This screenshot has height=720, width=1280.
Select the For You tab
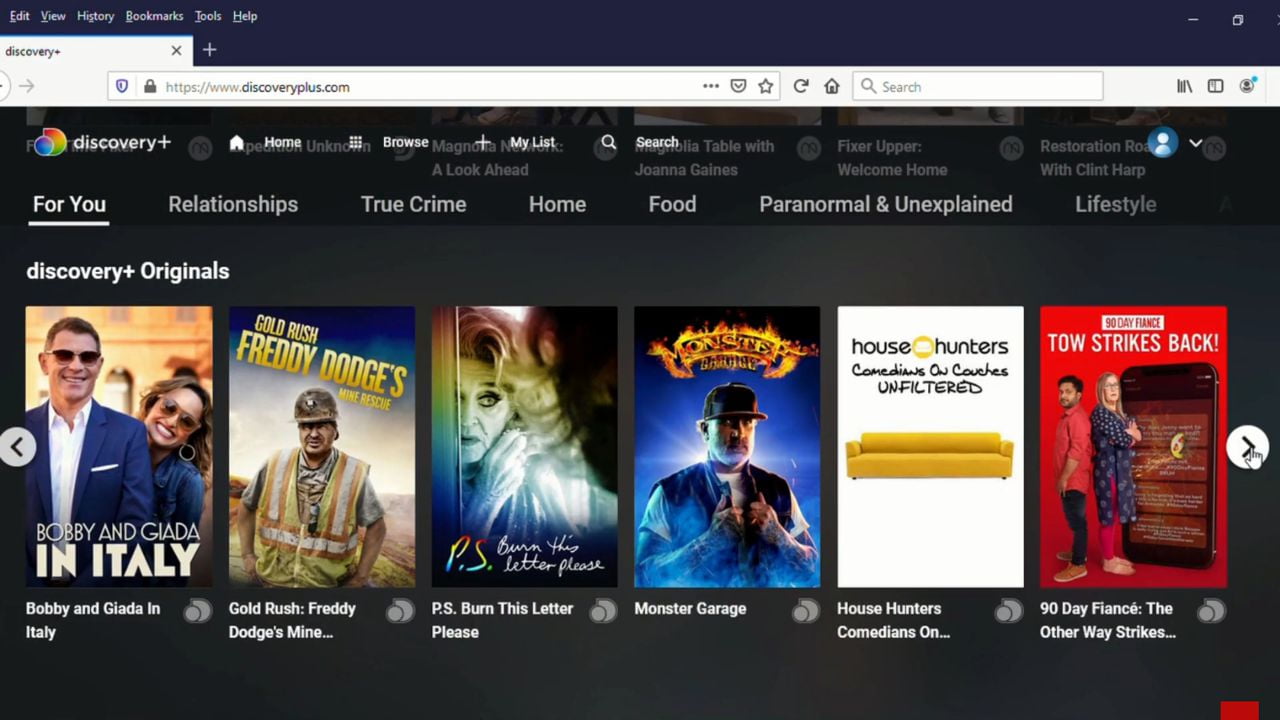[x=69, y=204]
